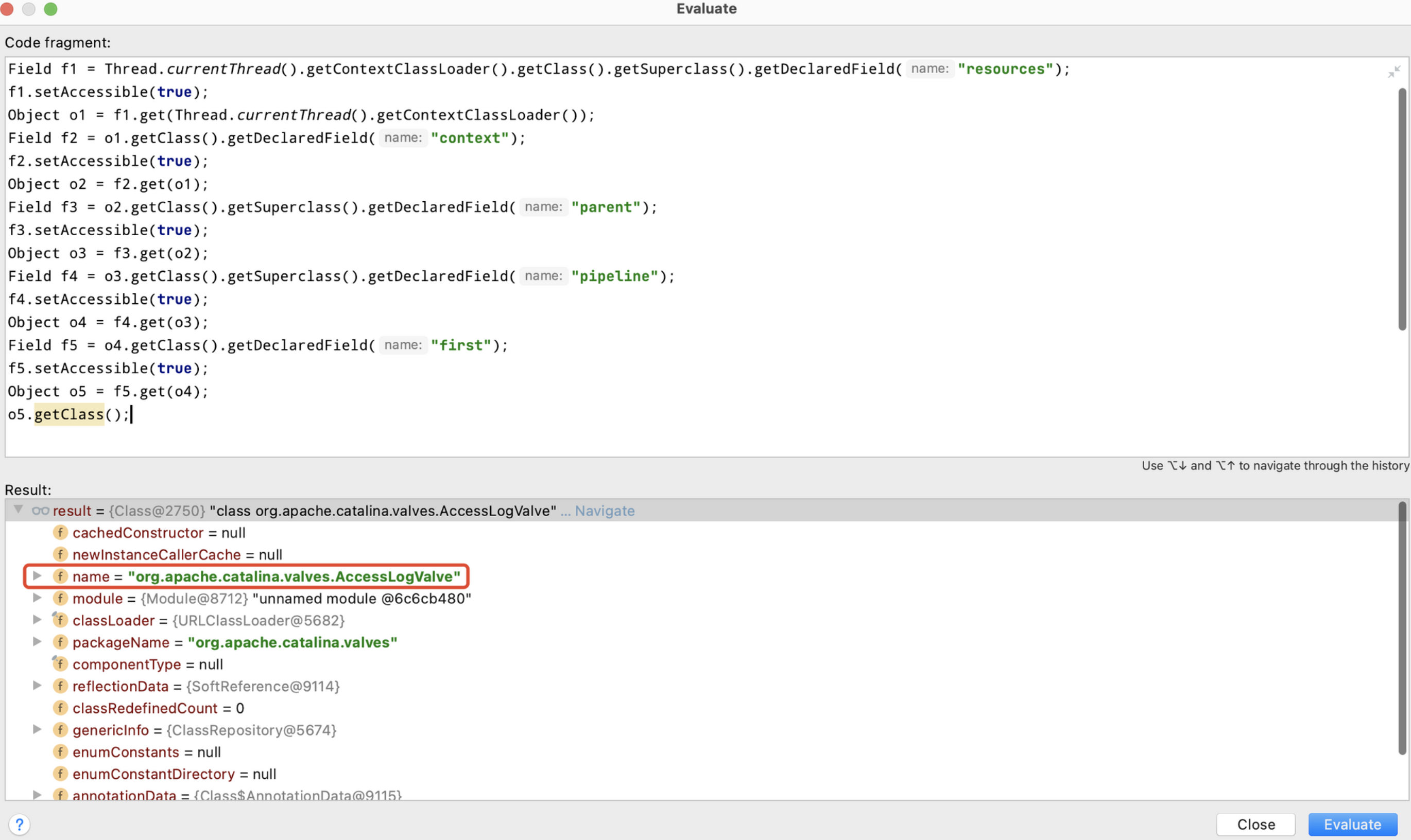This screenshot has height=840, width=1411.
Task: Click the watch glasses icon beside result
Action: (x=40, y=511)
